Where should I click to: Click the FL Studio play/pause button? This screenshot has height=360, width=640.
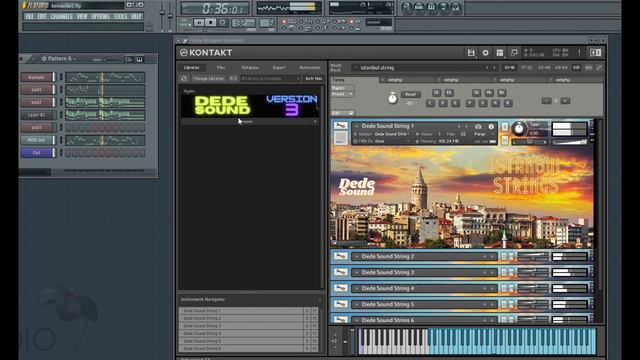pyautogui.click(x=199, y=22)
